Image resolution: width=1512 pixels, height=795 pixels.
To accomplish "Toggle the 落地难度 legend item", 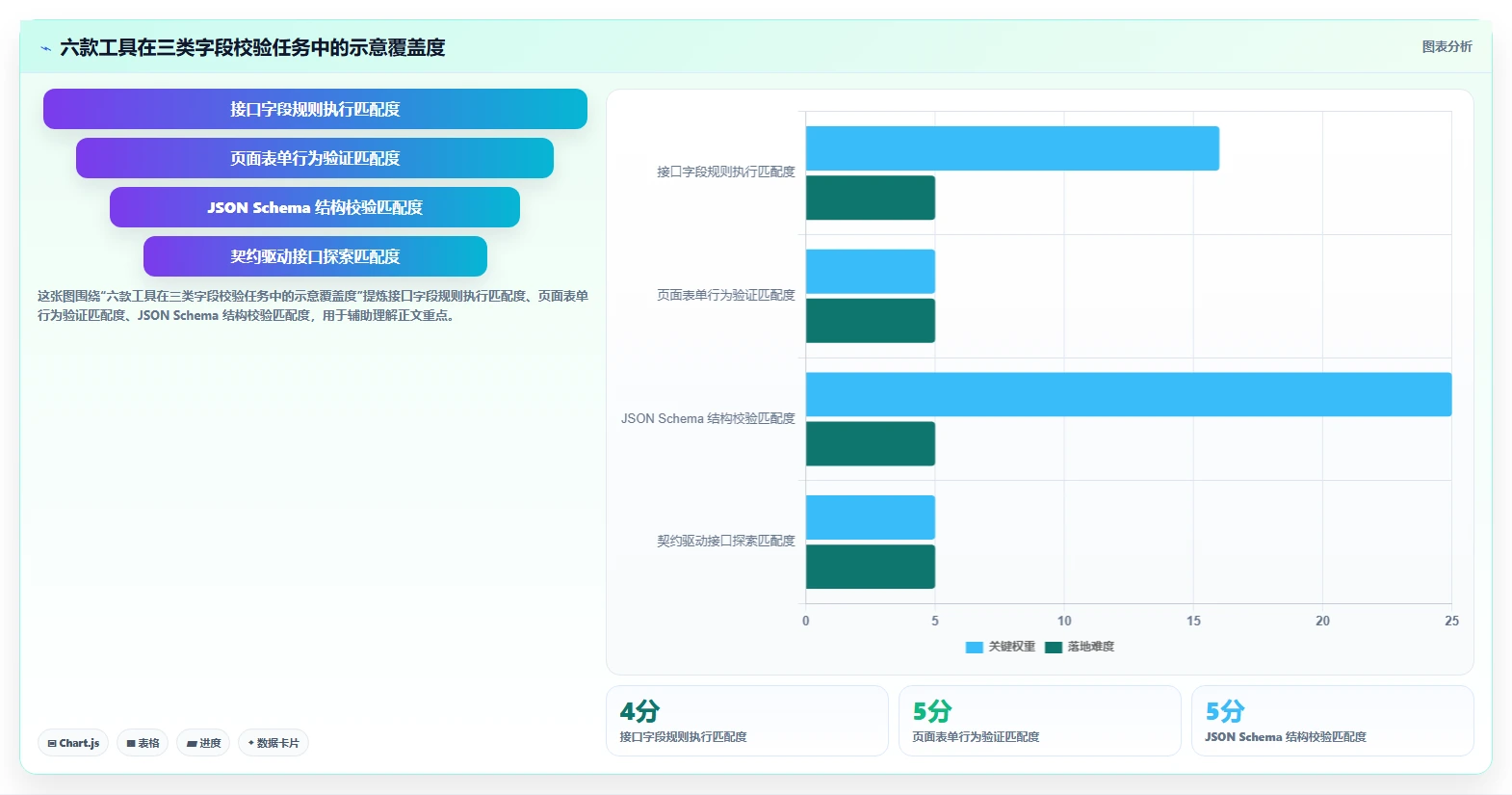I will click(x=1080, y=647).
